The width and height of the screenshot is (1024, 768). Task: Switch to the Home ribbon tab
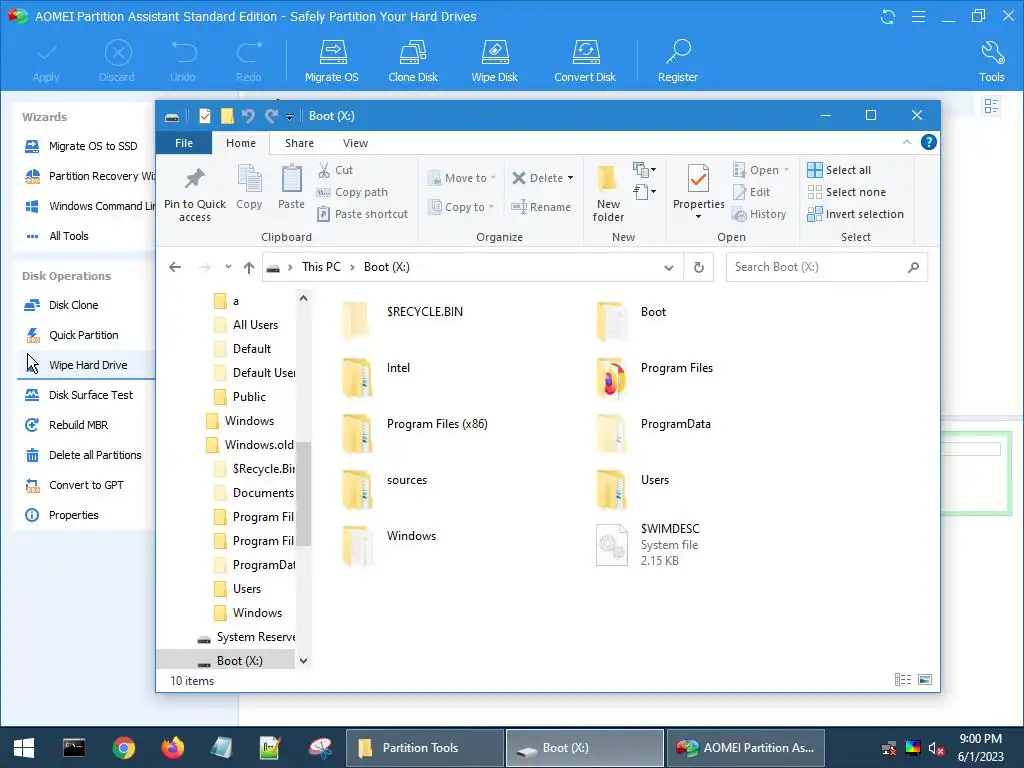(x=241, y=143)
